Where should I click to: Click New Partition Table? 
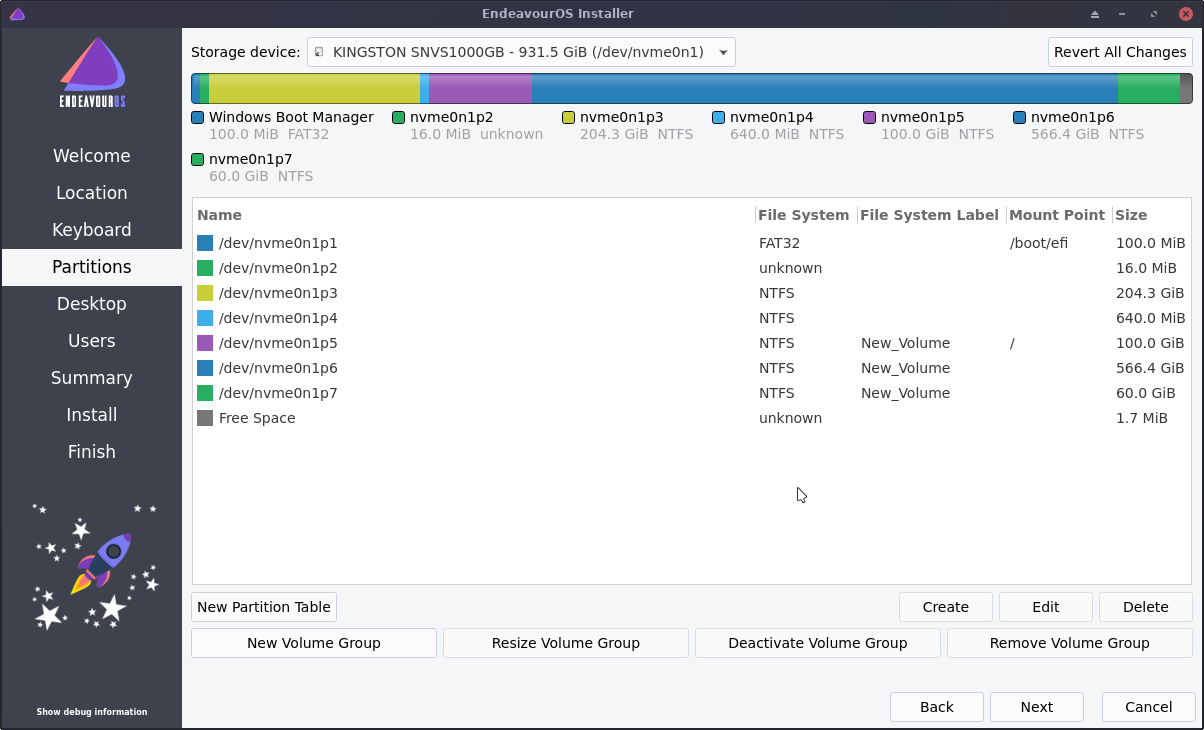tap(263, 607)
